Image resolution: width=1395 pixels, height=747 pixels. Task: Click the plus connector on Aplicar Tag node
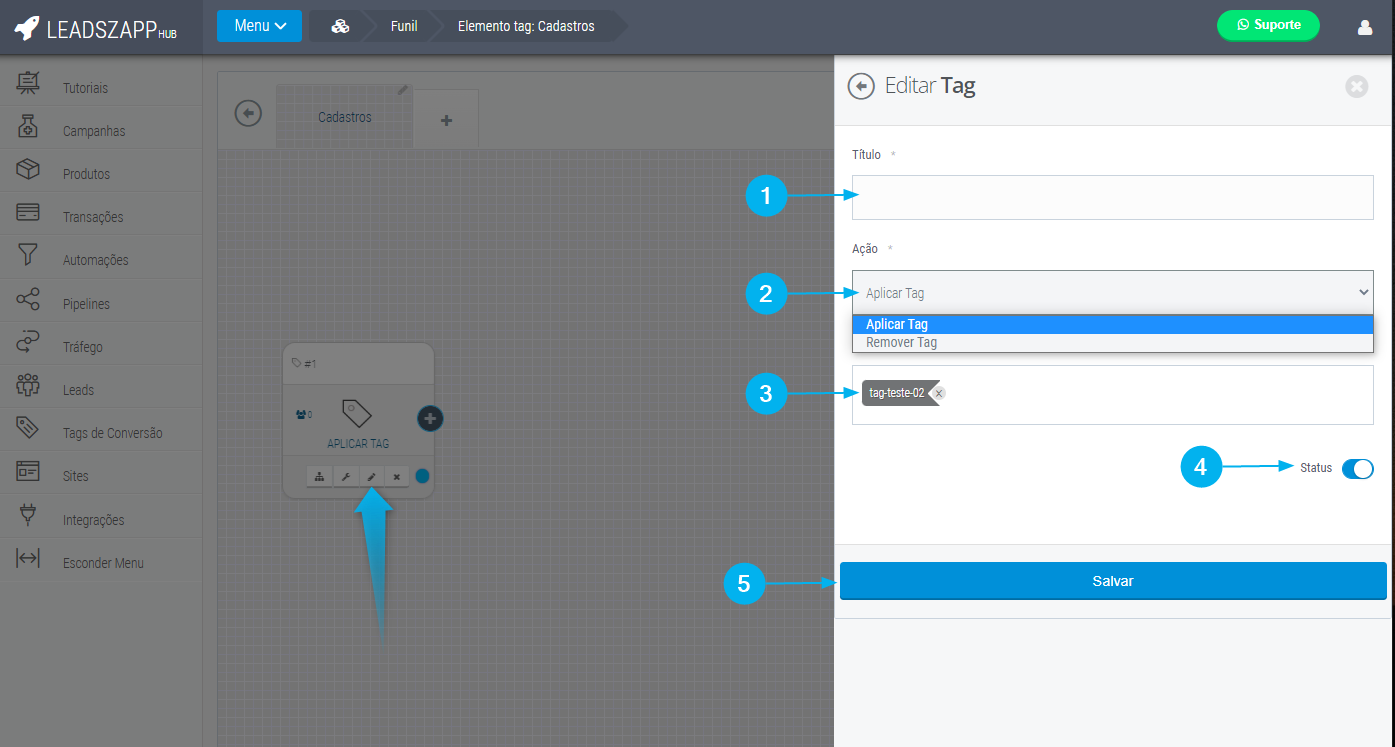pyautogui.click(x=430, y=419)
